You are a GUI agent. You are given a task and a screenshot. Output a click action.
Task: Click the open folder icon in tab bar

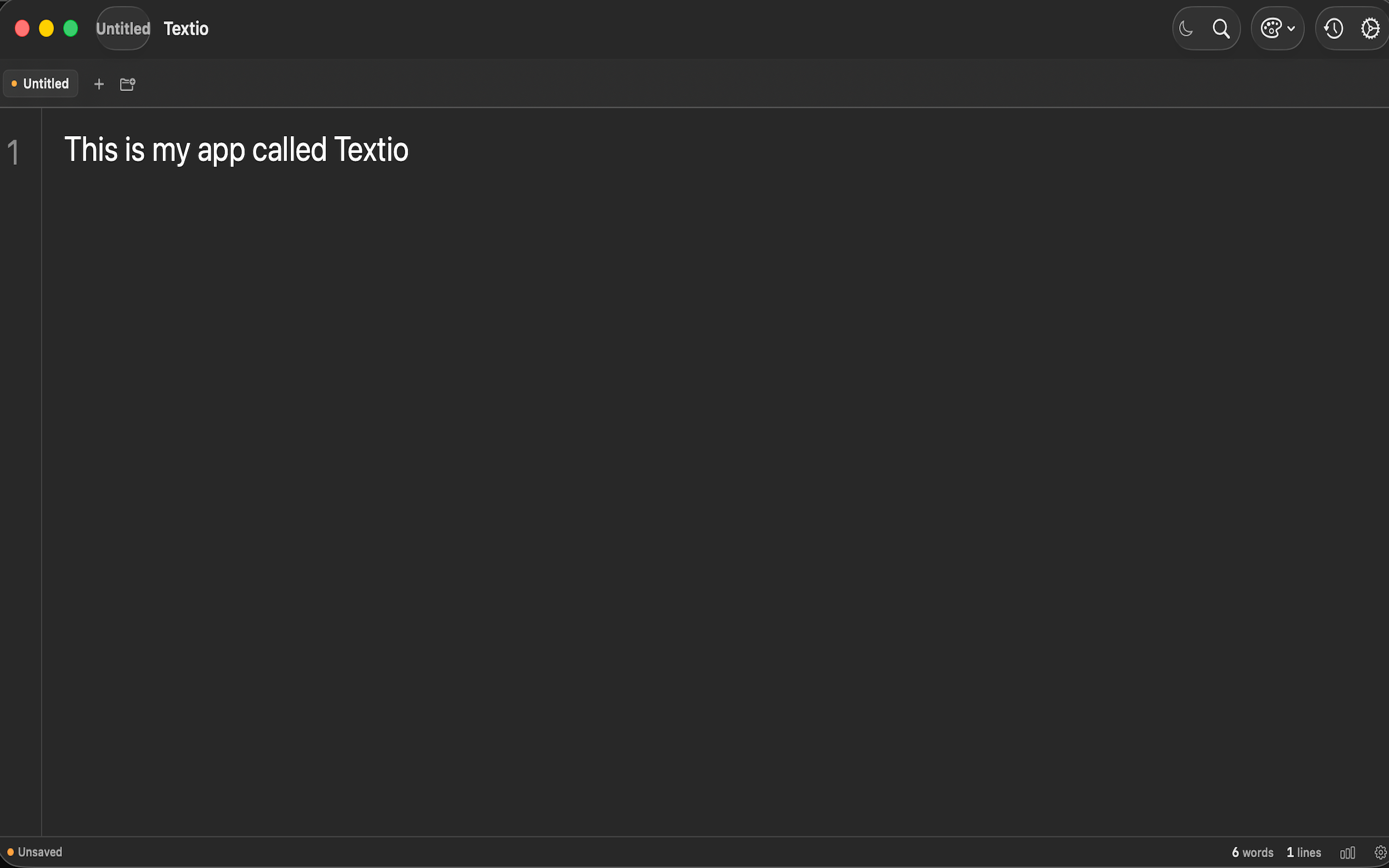128,85
